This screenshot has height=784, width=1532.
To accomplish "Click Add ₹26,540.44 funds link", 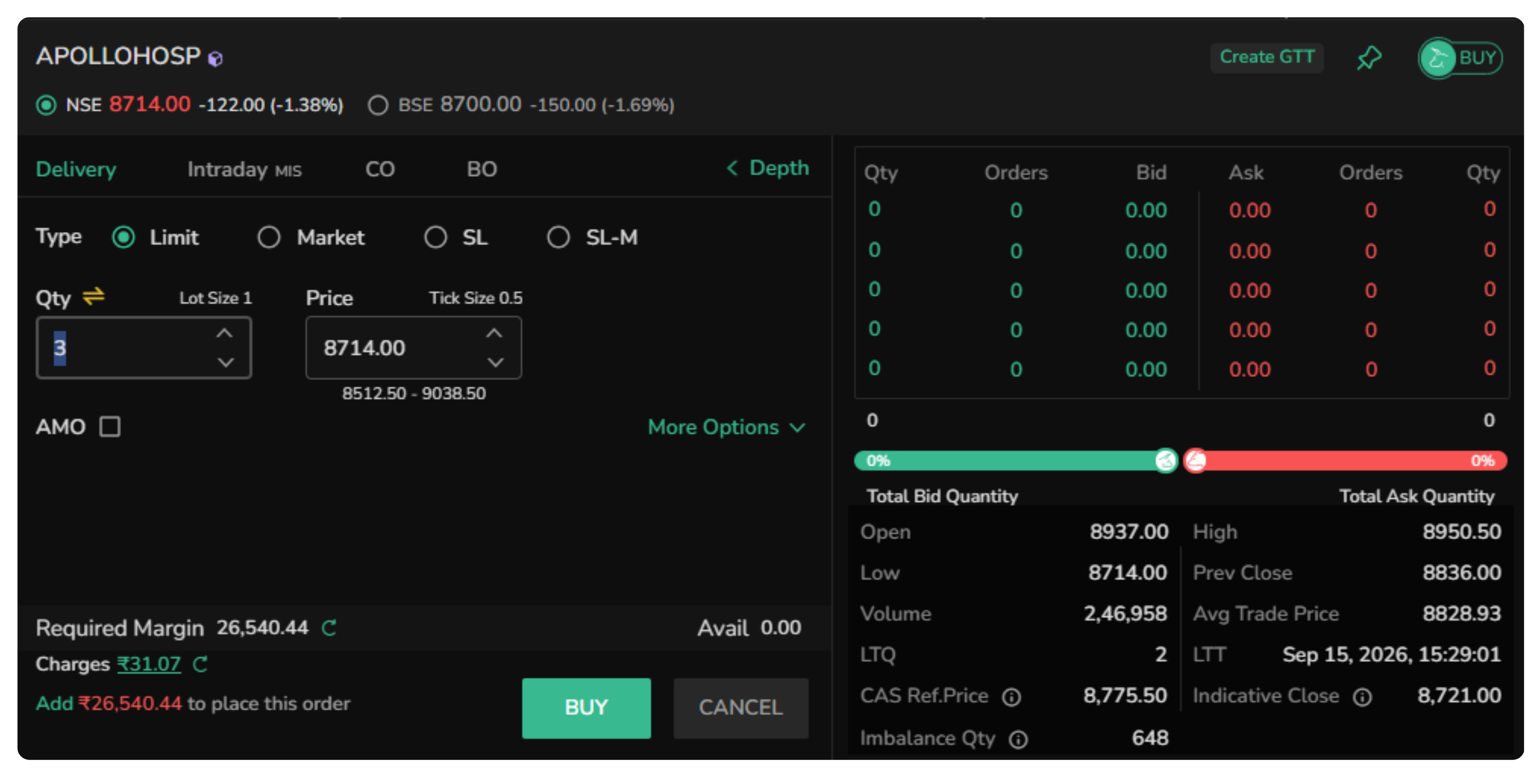I will 109,704.
